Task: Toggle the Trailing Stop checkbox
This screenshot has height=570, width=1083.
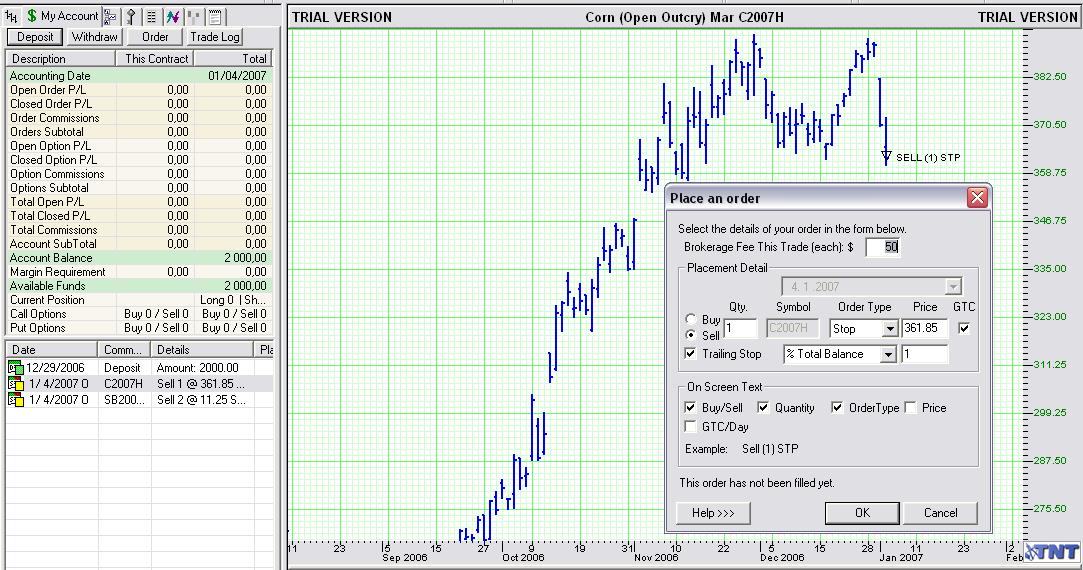Action: (690, 353)
